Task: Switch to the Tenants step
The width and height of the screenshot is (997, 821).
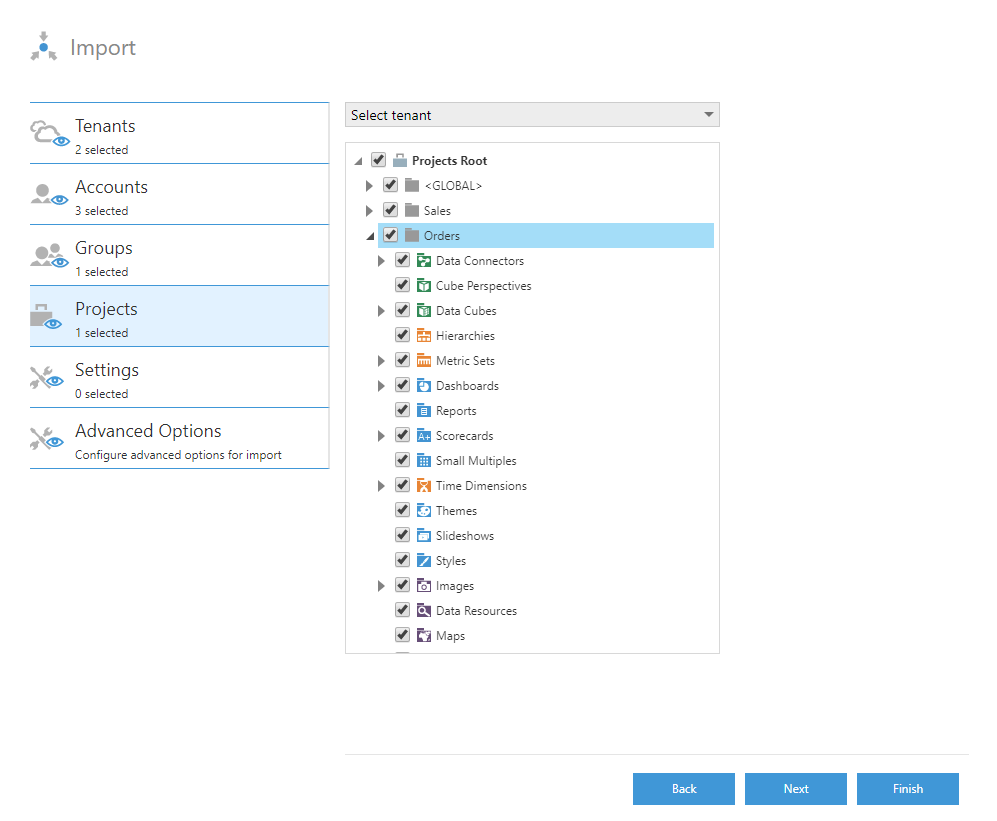Action: [x=179, y=133]
